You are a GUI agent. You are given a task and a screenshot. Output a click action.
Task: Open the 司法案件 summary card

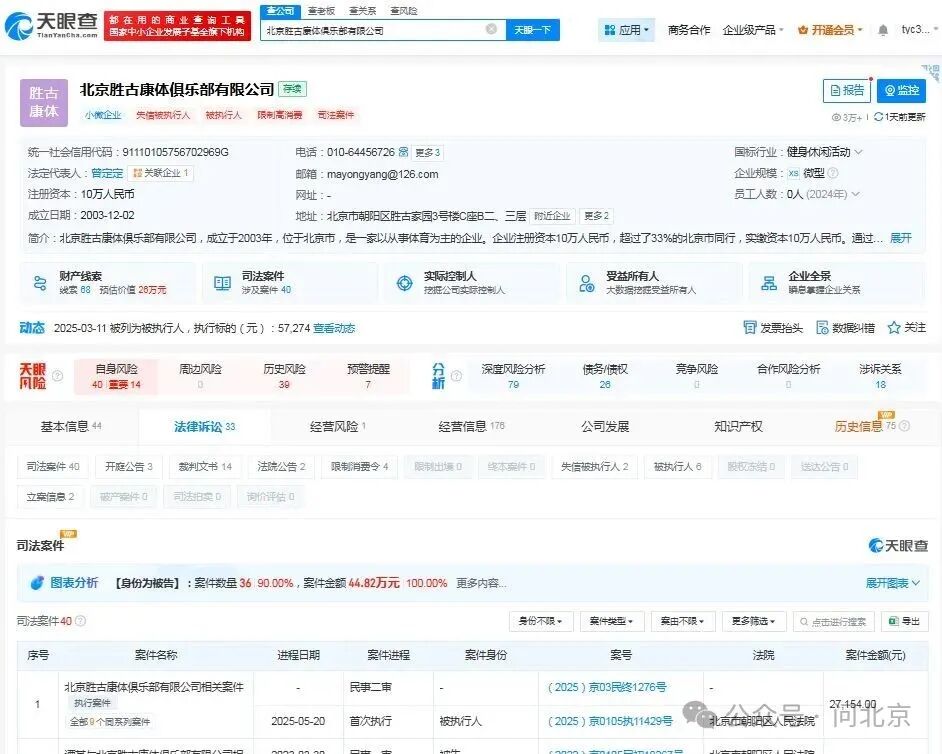[290, 282]
